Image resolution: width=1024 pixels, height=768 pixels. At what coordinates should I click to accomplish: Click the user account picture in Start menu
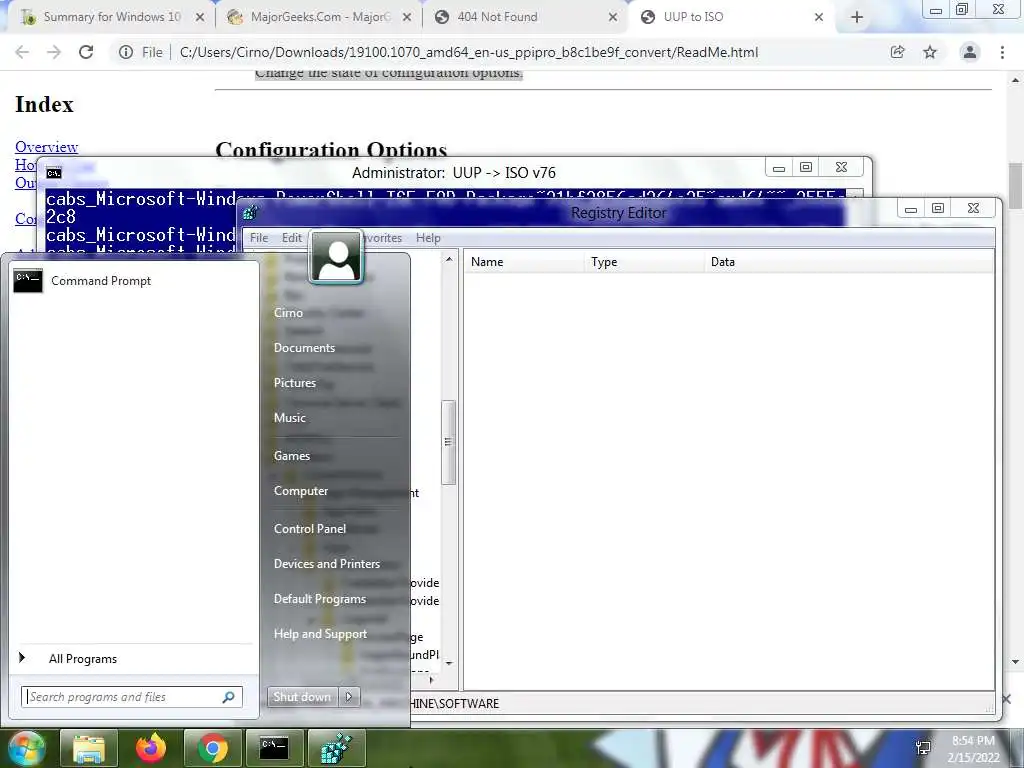pyautogui.click(x=336, y=257)
